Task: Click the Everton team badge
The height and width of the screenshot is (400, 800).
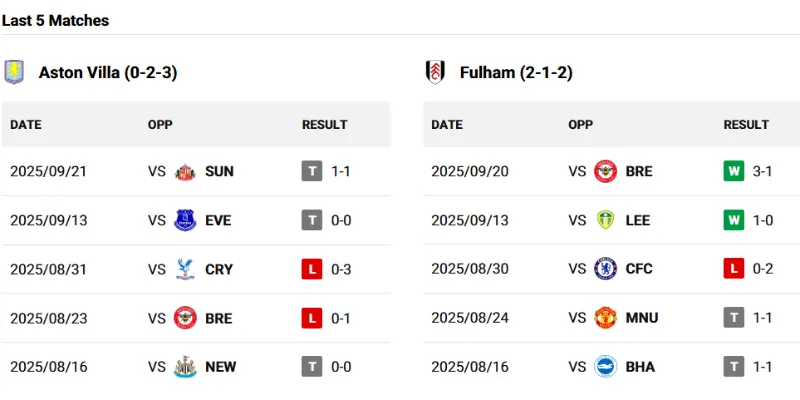Action: pos(185,220)
